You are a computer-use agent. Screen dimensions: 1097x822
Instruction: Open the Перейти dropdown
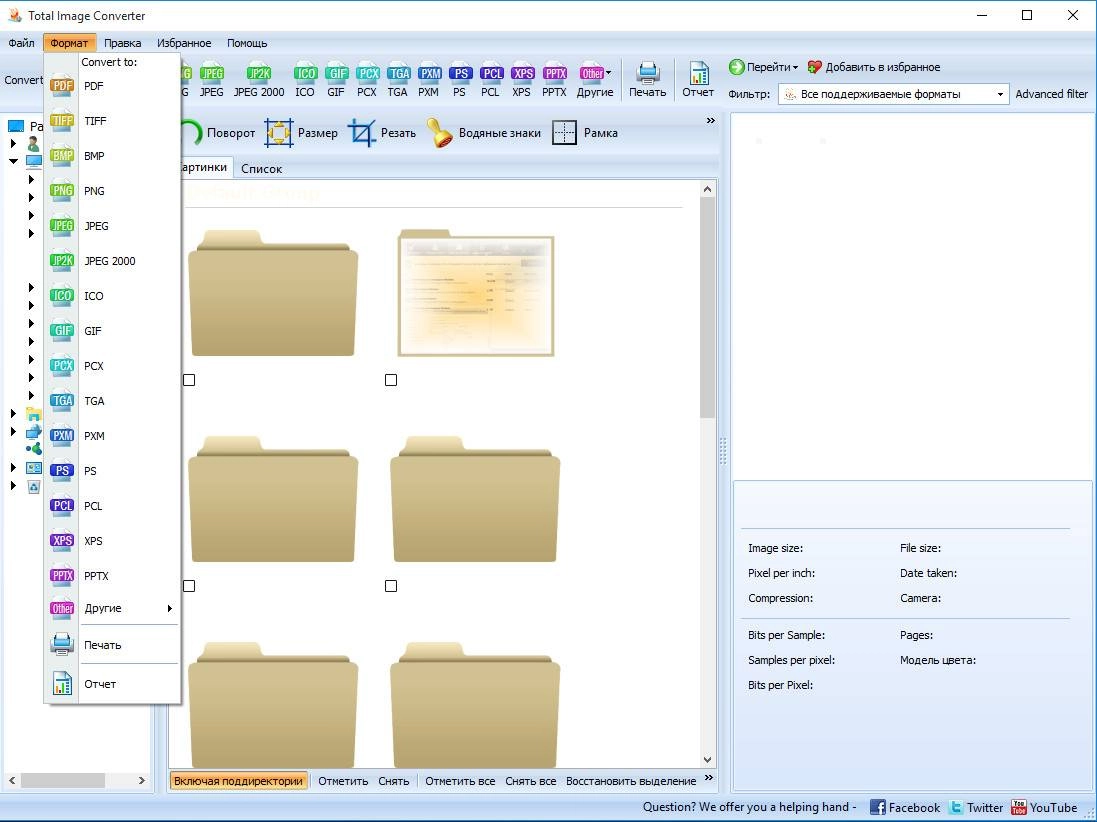[763, 67]
